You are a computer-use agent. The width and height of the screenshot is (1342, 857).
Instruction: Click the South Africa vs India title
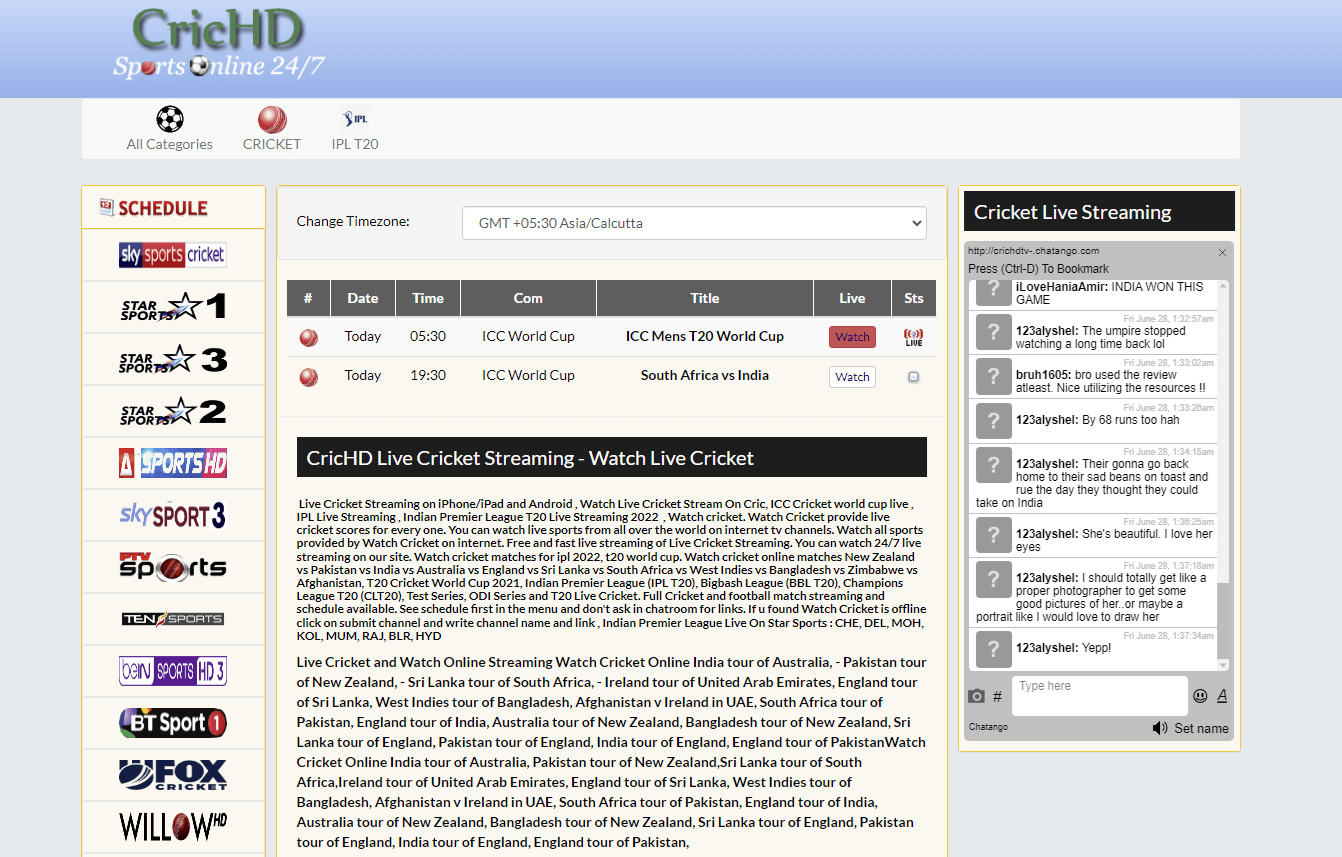click(705, 375)
